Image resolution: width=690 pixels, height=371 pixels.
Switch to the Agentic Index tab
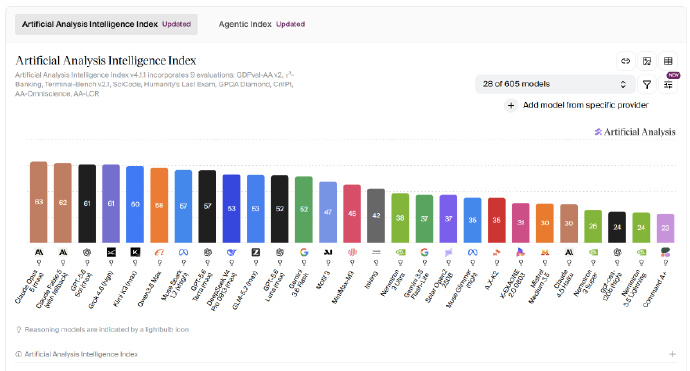[x=262, y=24]
